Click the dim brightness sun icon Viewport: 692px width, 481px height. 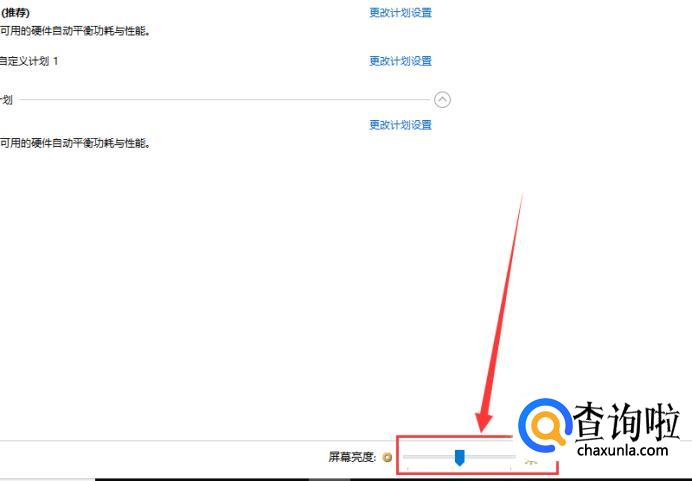point(387,457)
